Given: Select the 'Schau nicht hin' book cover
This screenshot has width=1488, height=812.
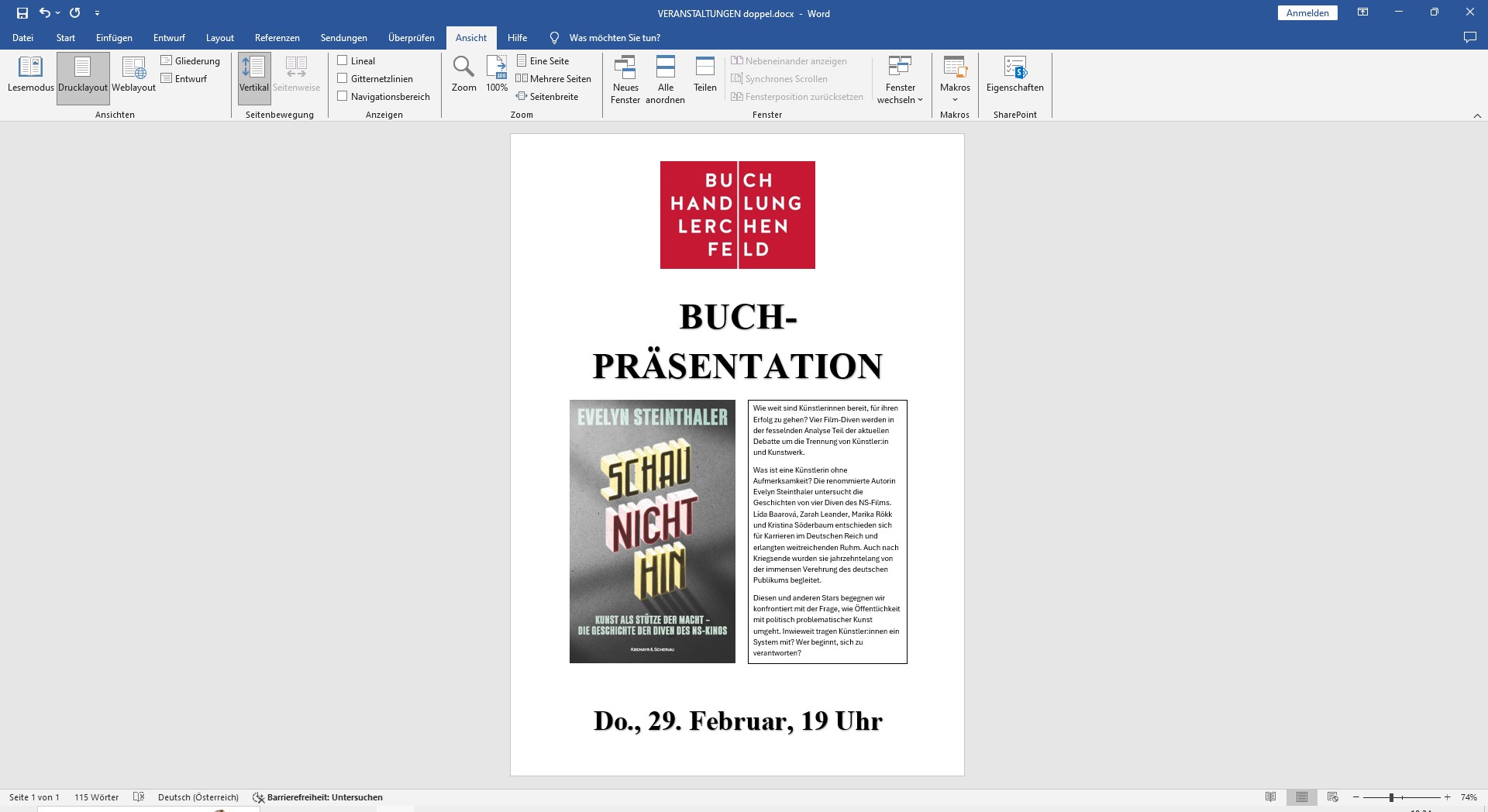Looking at the screenshot, I should pyautogui.click(x=653, y=532).
